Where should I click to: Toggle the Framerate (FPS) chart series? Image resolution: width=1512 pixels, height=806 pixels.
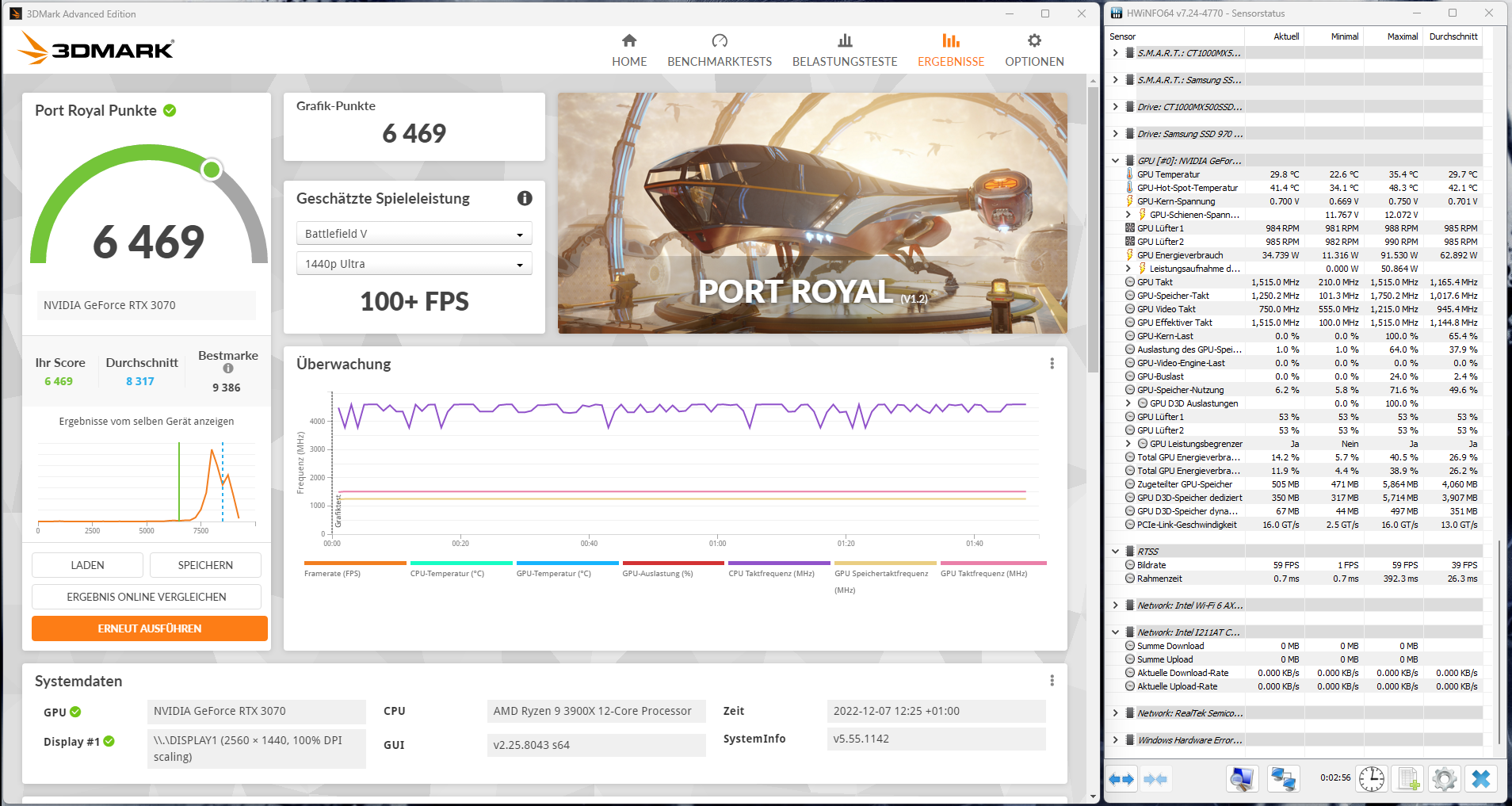tap(355, 569)
